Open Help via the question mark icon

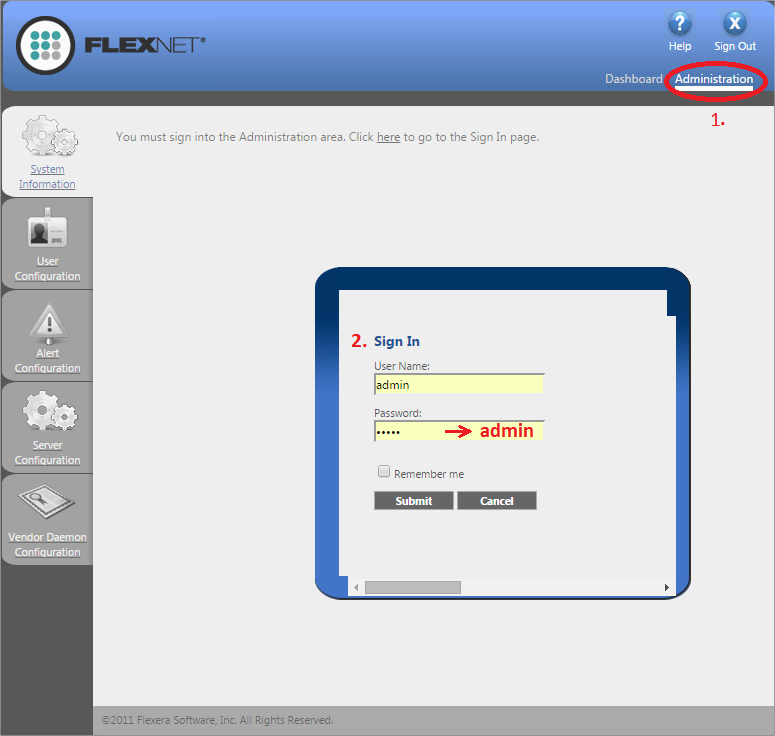pyautogui.click(x=680, y=24)
